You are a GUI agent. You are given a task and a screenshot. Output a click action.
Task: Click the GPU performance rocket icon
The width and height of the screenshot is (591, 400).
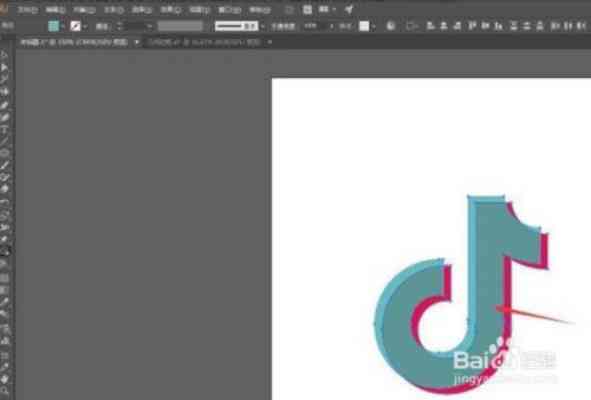click(x=349, y=9)
